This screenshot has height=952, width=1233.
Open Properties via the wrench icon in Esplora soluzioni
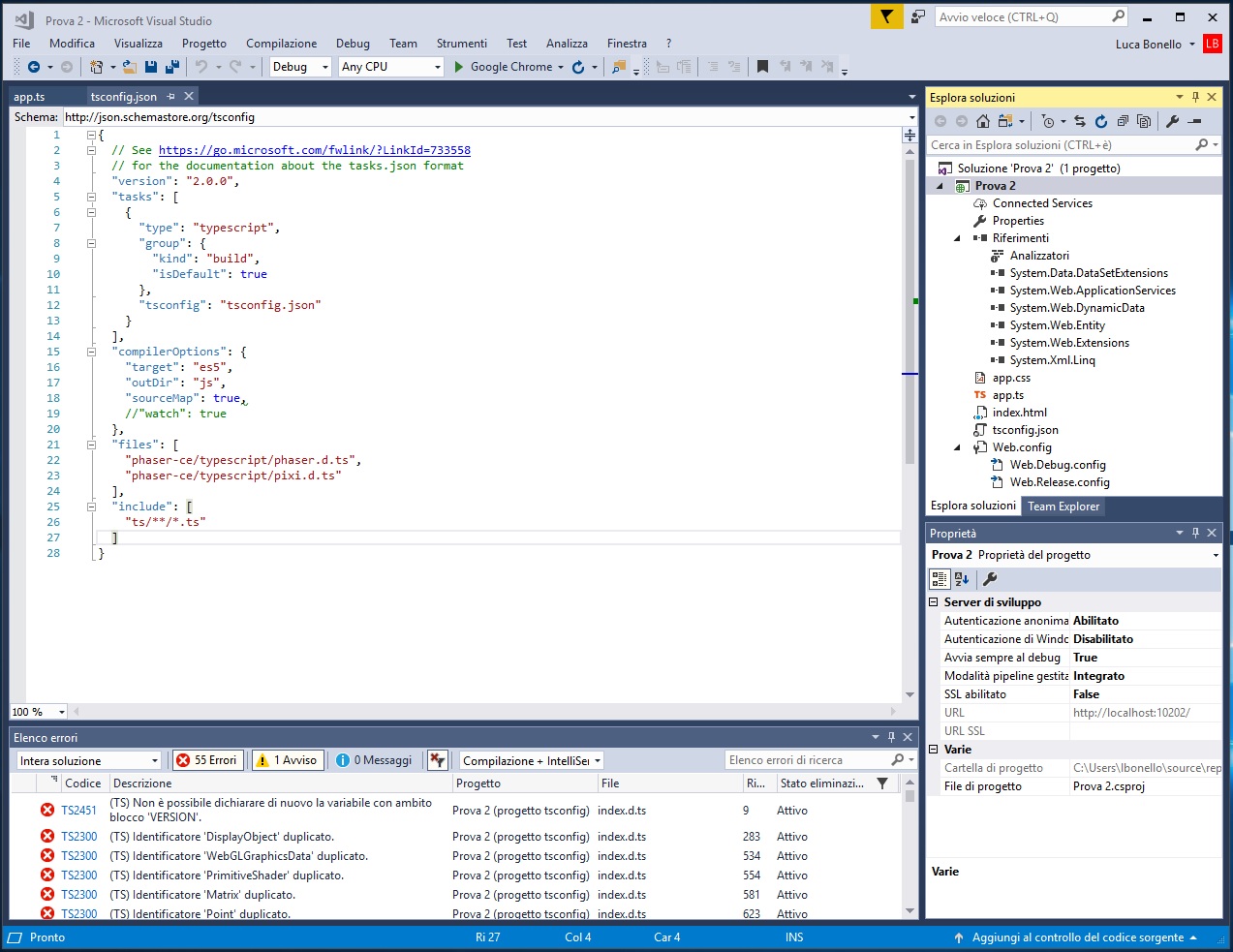1173,121
